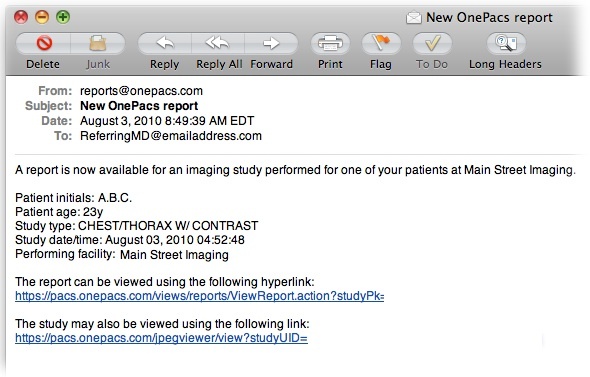The width and height of the screenshot is (590, 377).
Task: Mark the message as Junk
Action: pyautogui.click(x=98, y=43)
